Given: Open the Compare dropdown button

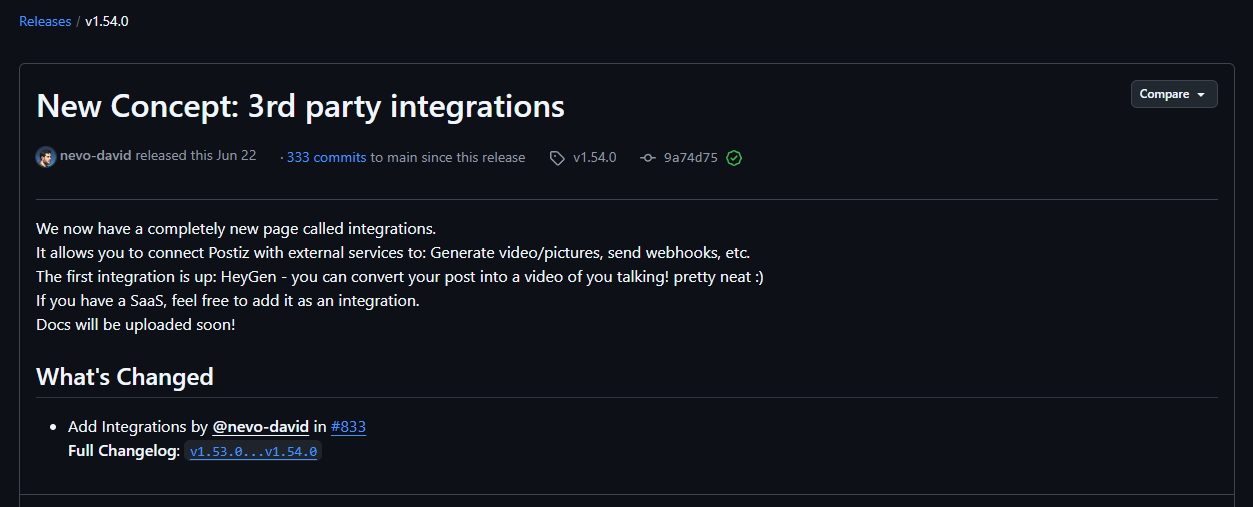Looking at the screenshot, I should (x=1174, y=94).
